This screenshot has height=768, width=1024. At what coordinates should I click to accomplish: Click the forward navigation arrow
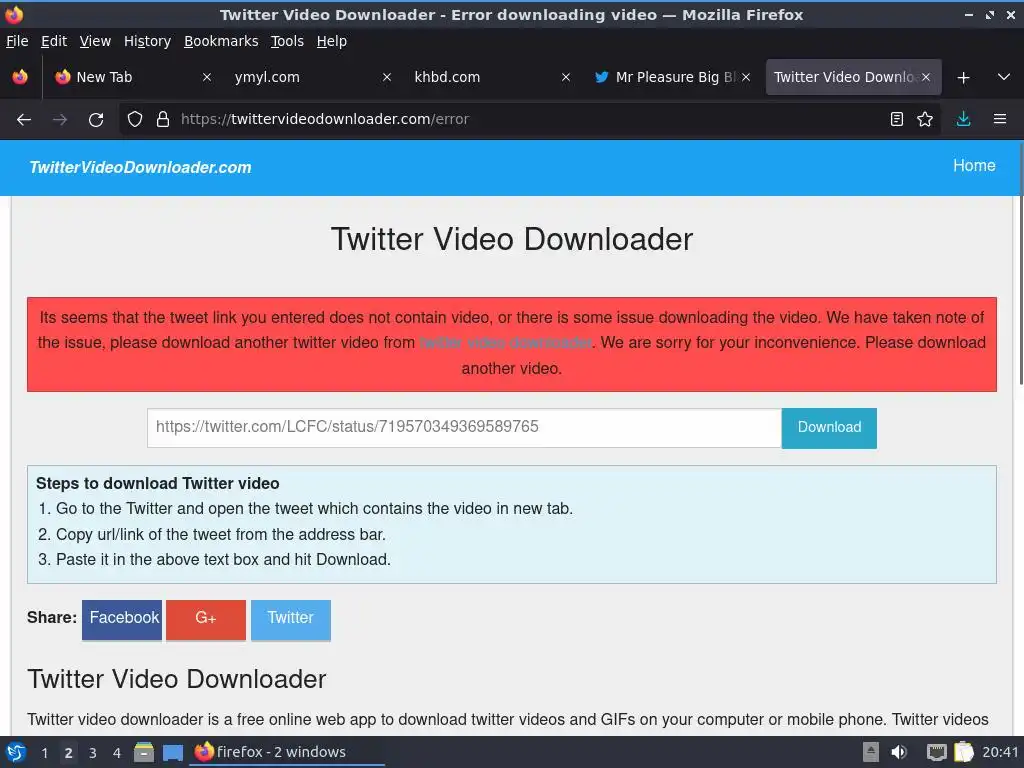(x=60, y=120)
